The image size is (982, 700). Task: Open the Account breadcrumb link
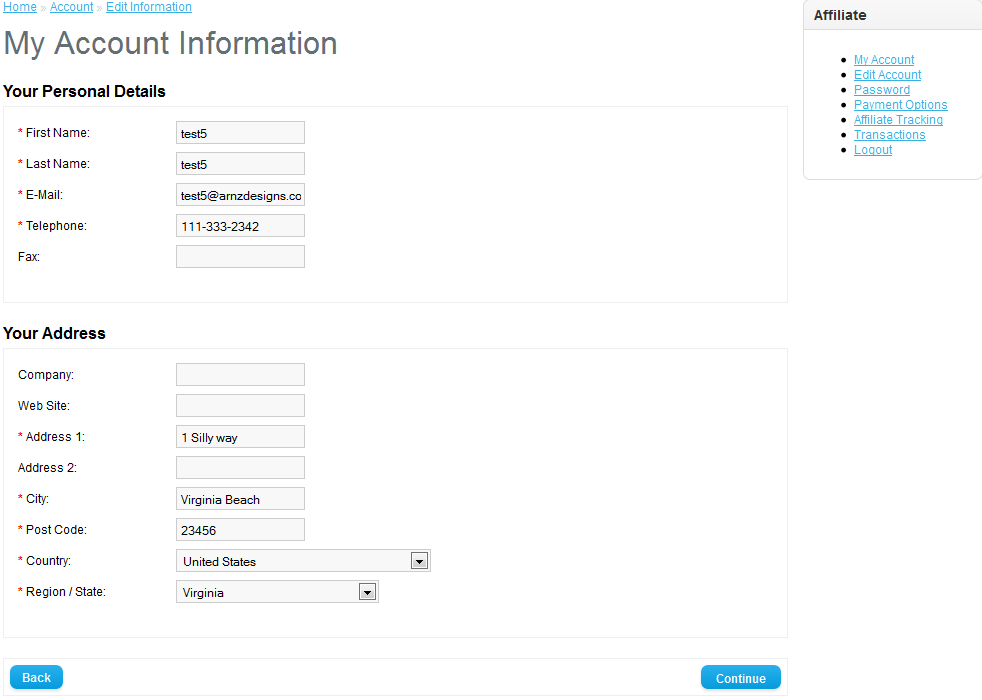[x=71, y=7]
